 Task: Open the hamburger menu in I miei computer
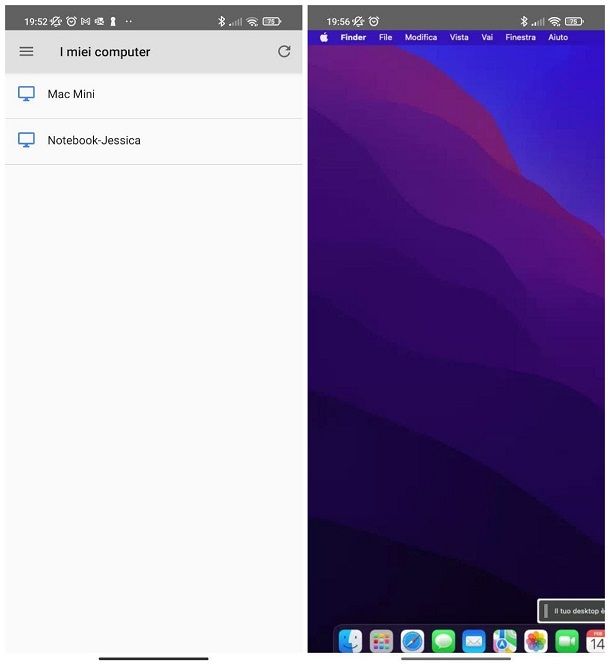[x=26, y=52]
